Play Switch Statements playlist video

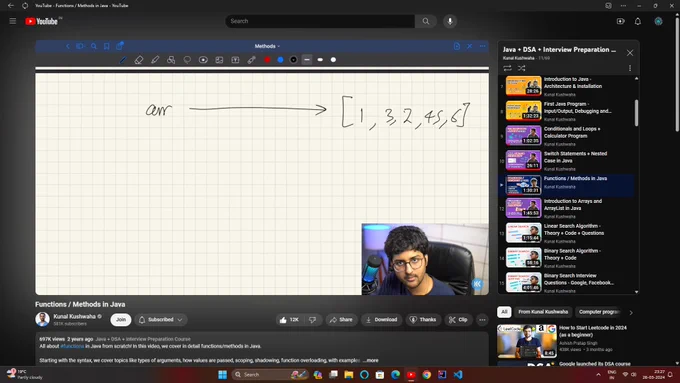[566, 160]
